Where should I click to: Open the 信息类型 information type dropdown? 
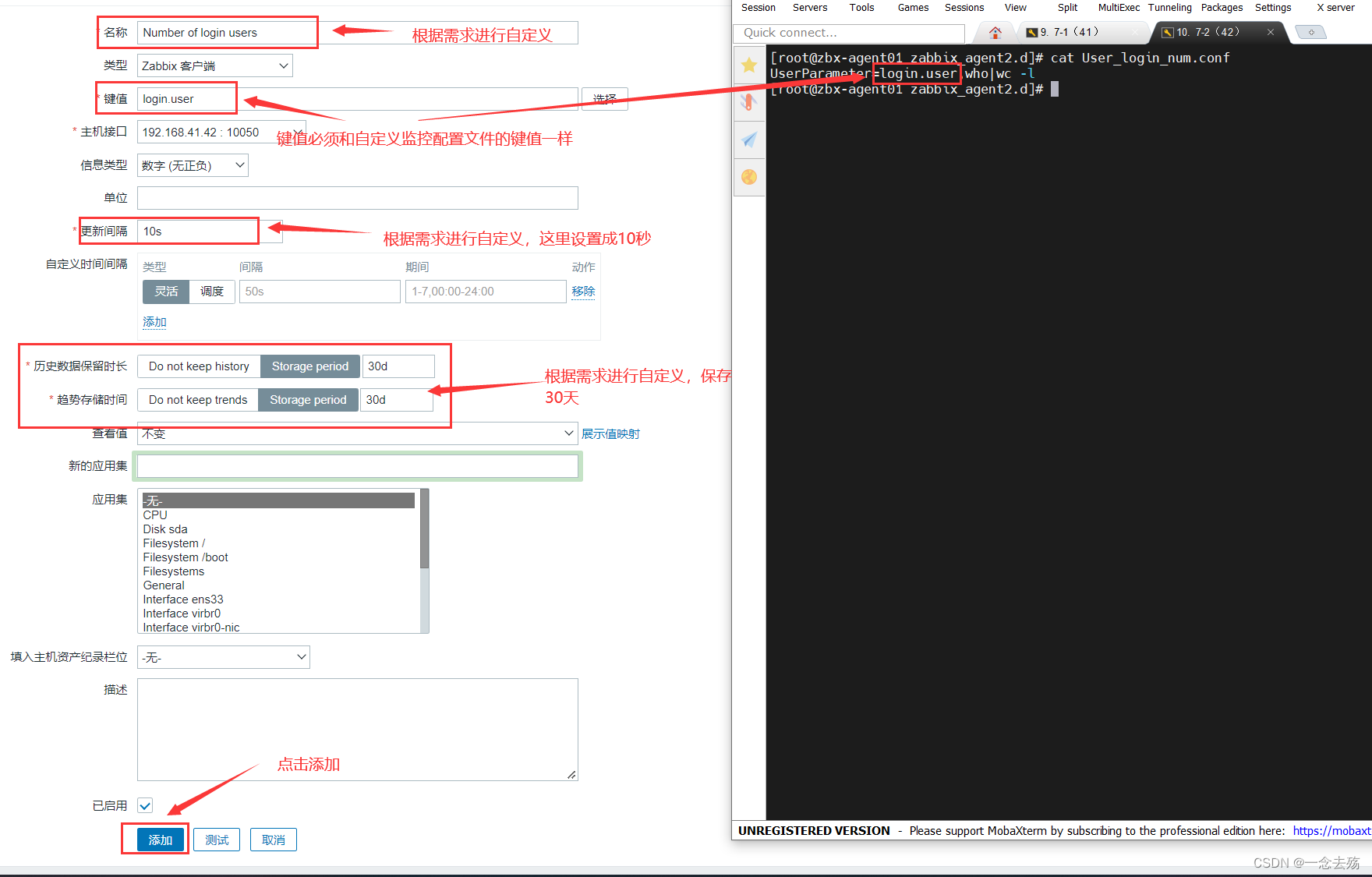click(x=193, y=165)
